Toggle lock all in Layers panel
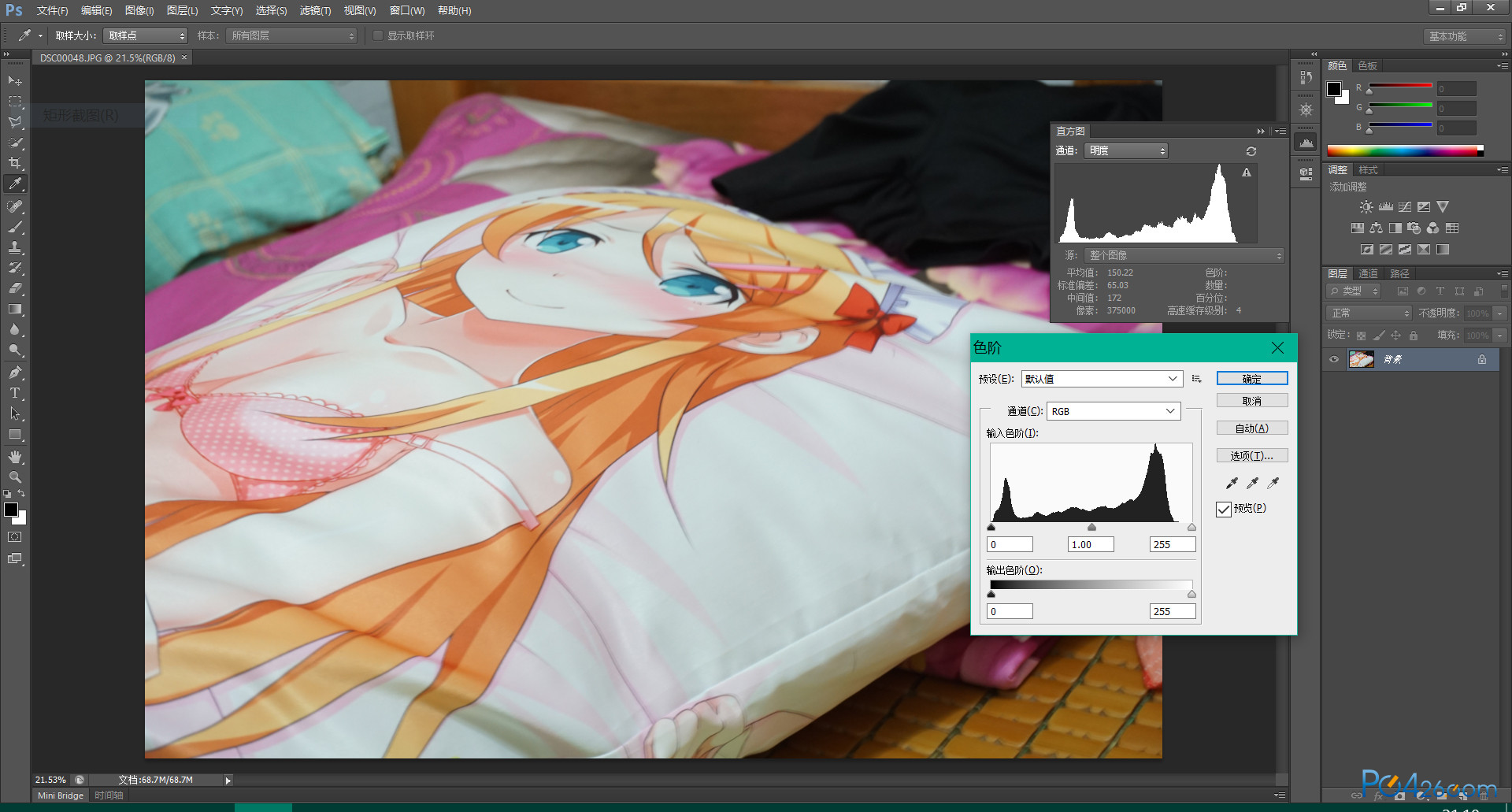1512x812 pixels. coord(1414,336)
